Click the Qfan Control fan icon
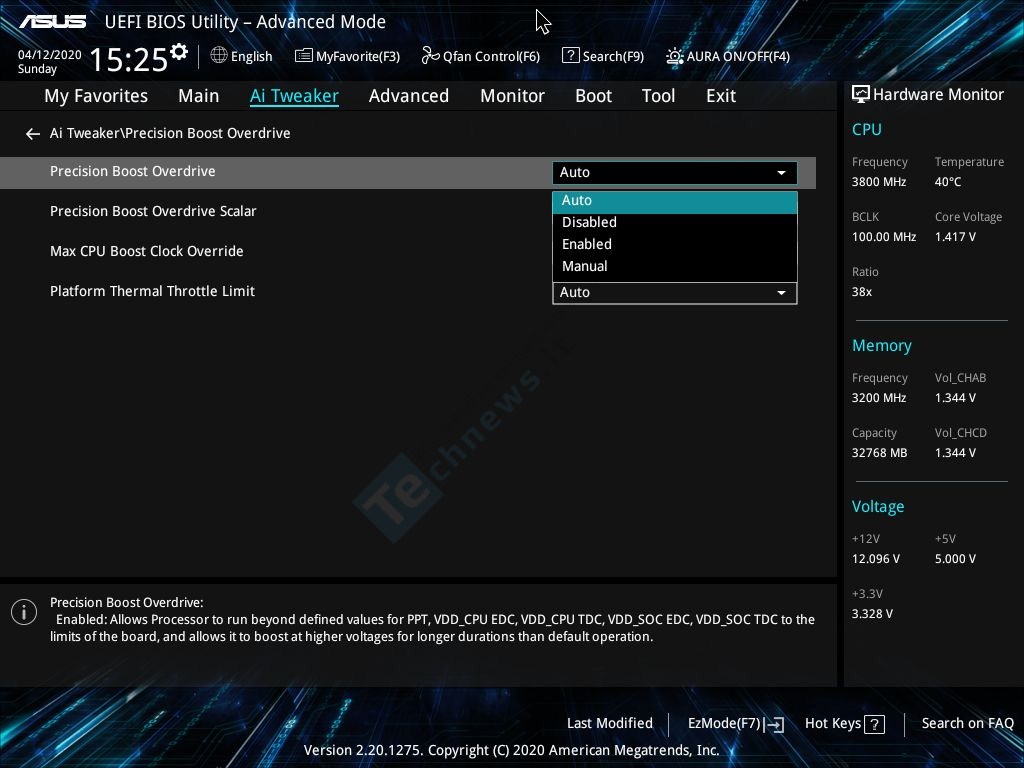Screen dimensions: 1024x768 [x=430, y=56]
